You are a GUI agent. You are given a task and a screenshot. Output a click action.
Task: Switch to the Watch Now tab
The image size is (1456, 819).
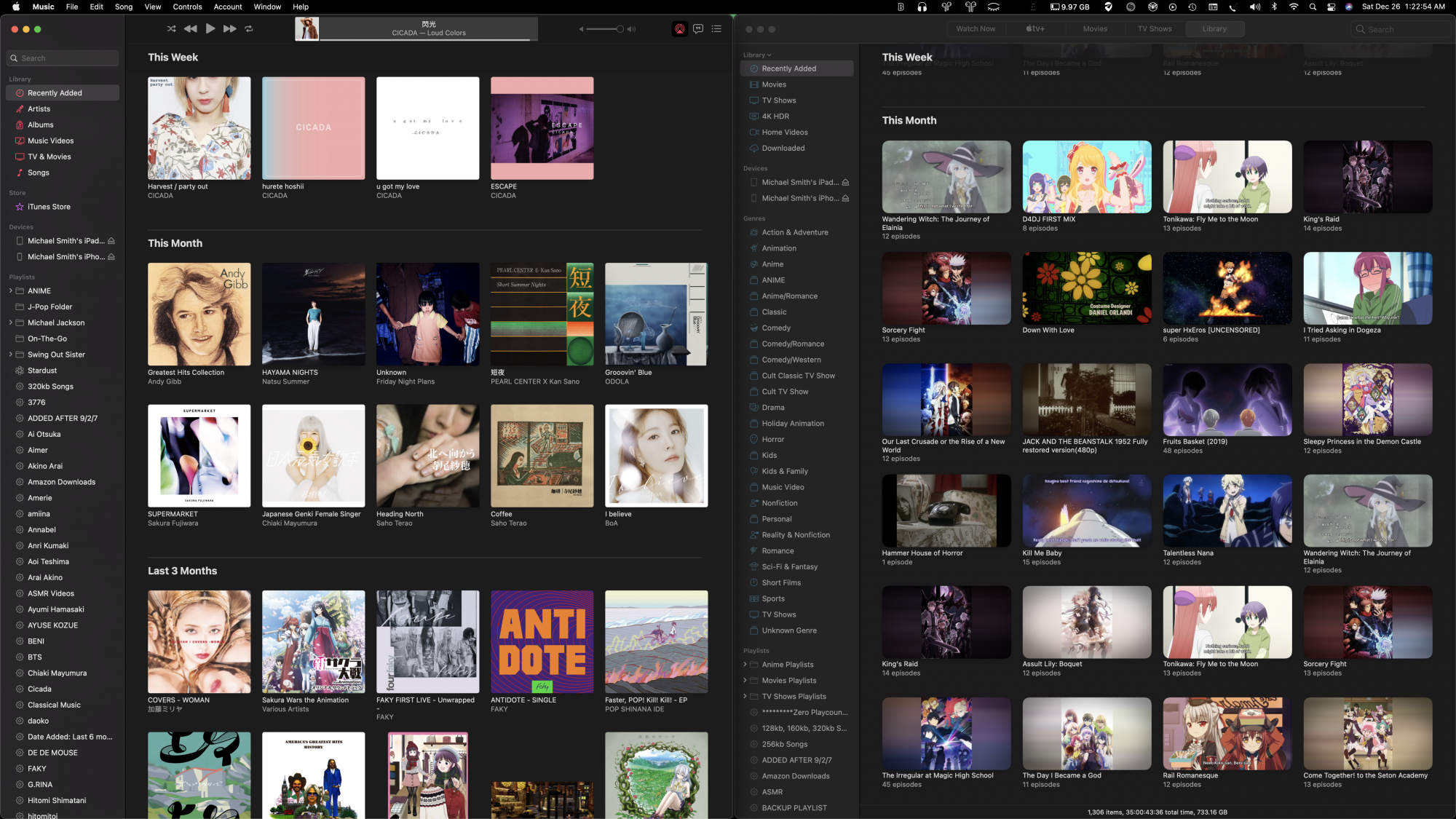(976, 29)
